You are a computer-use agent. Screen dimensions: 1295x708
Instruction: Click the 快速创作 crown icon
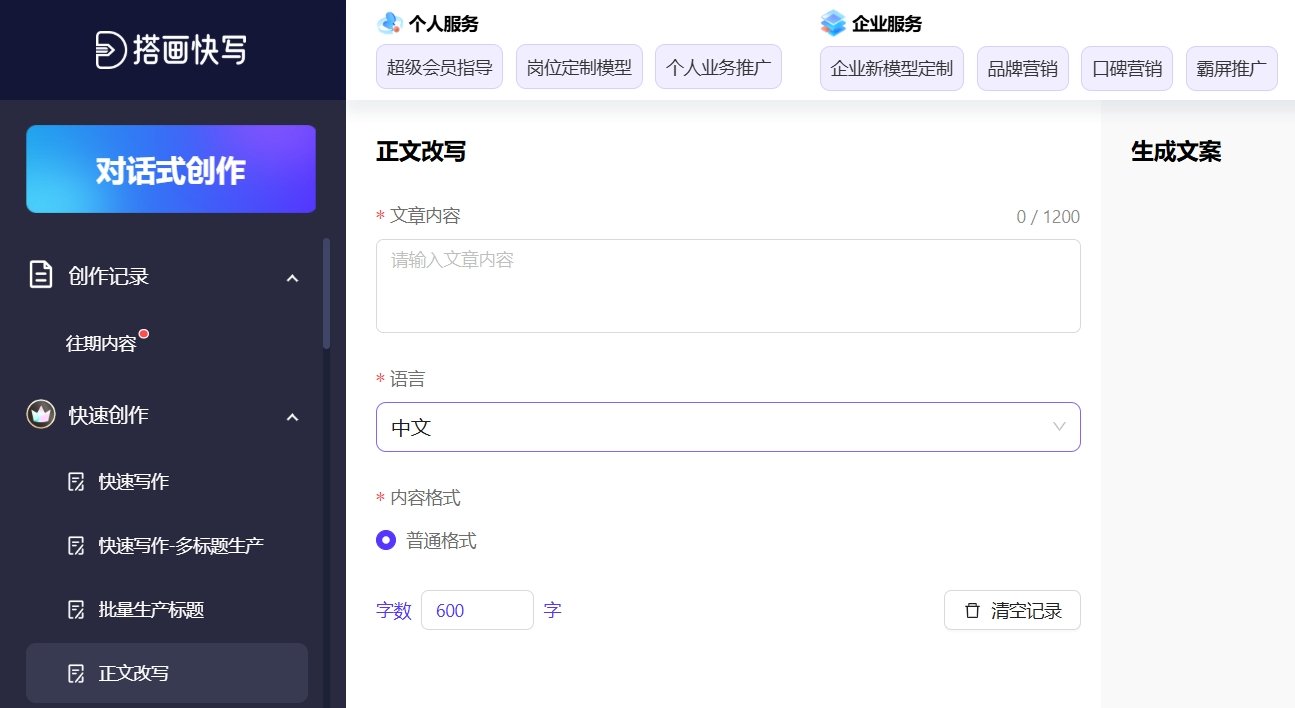(x=39, y=415)
